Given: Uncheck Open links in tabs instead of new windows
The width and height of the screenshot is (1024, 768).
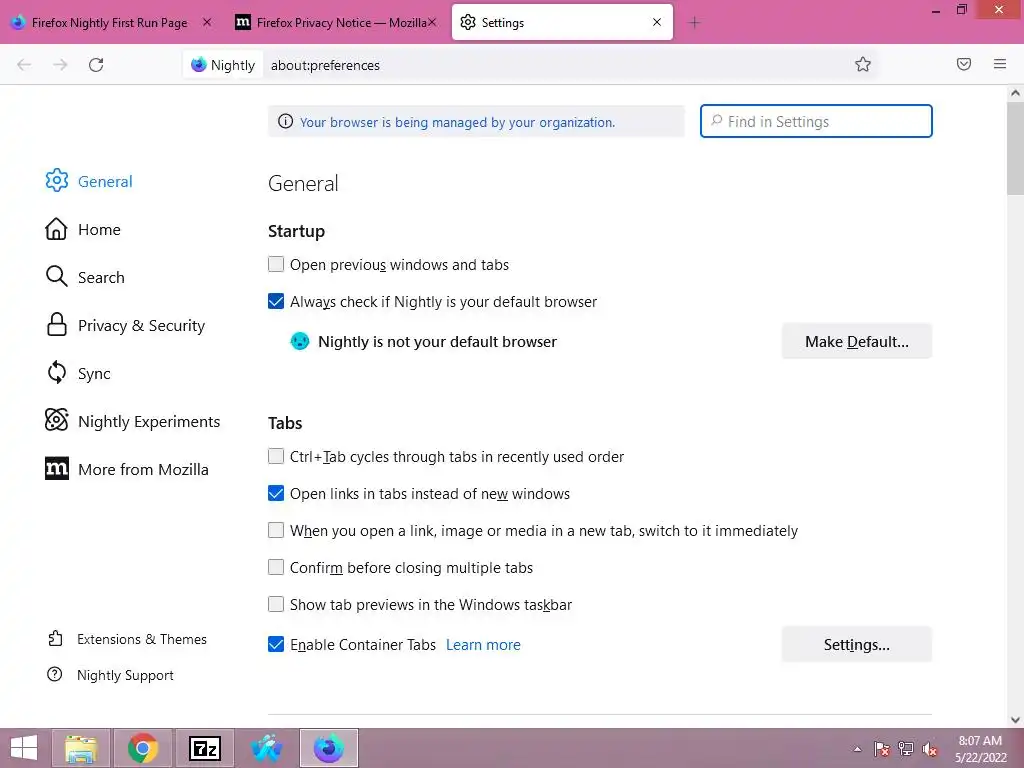Looking at the screenshot, I should (276, 493).
